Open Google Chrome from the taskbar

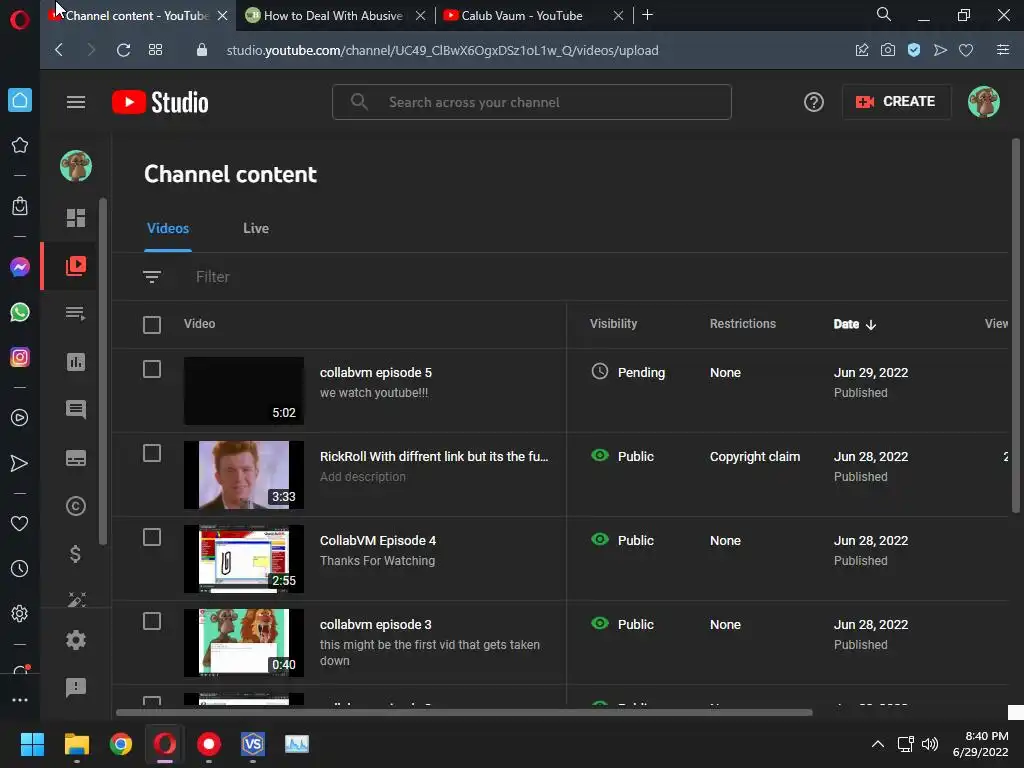point(121,744)
